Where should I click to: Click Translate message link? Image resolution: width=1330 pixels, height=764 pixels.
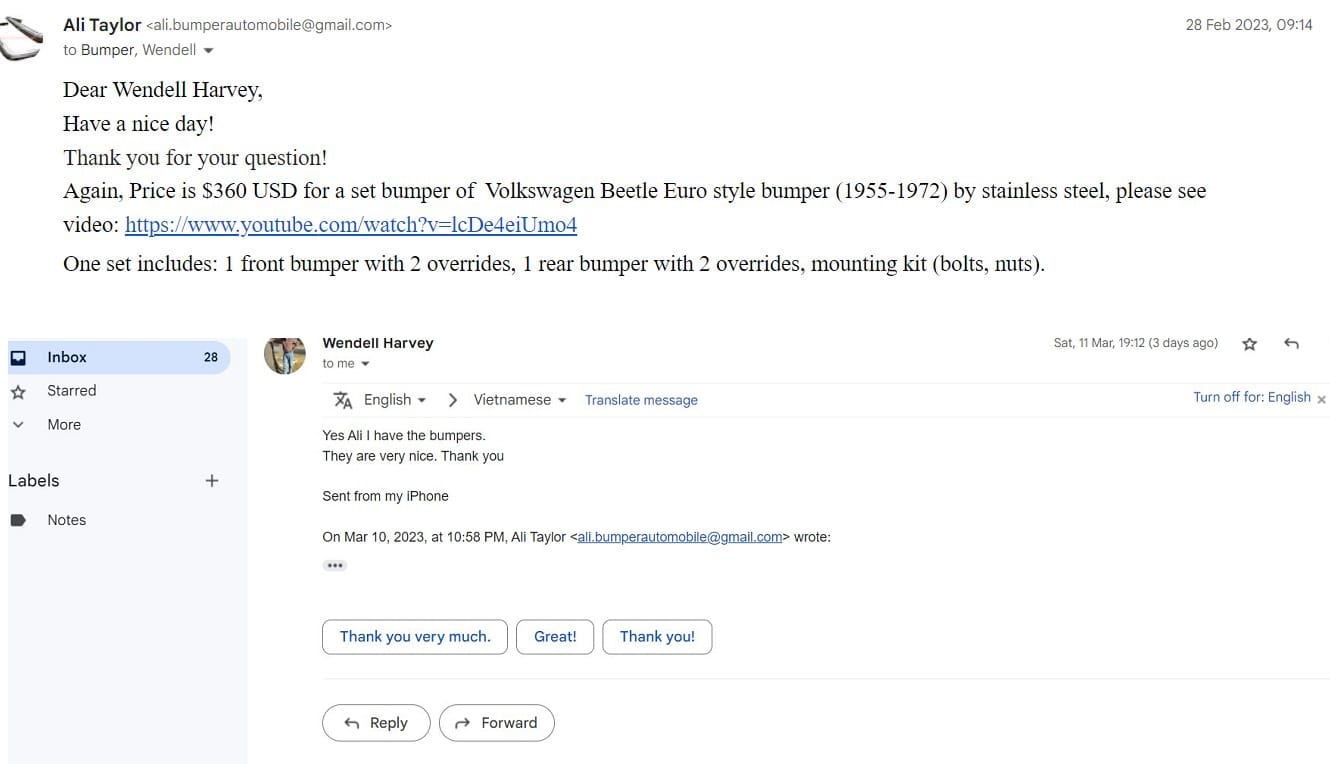pyautogui.click(x=641, y=400)
